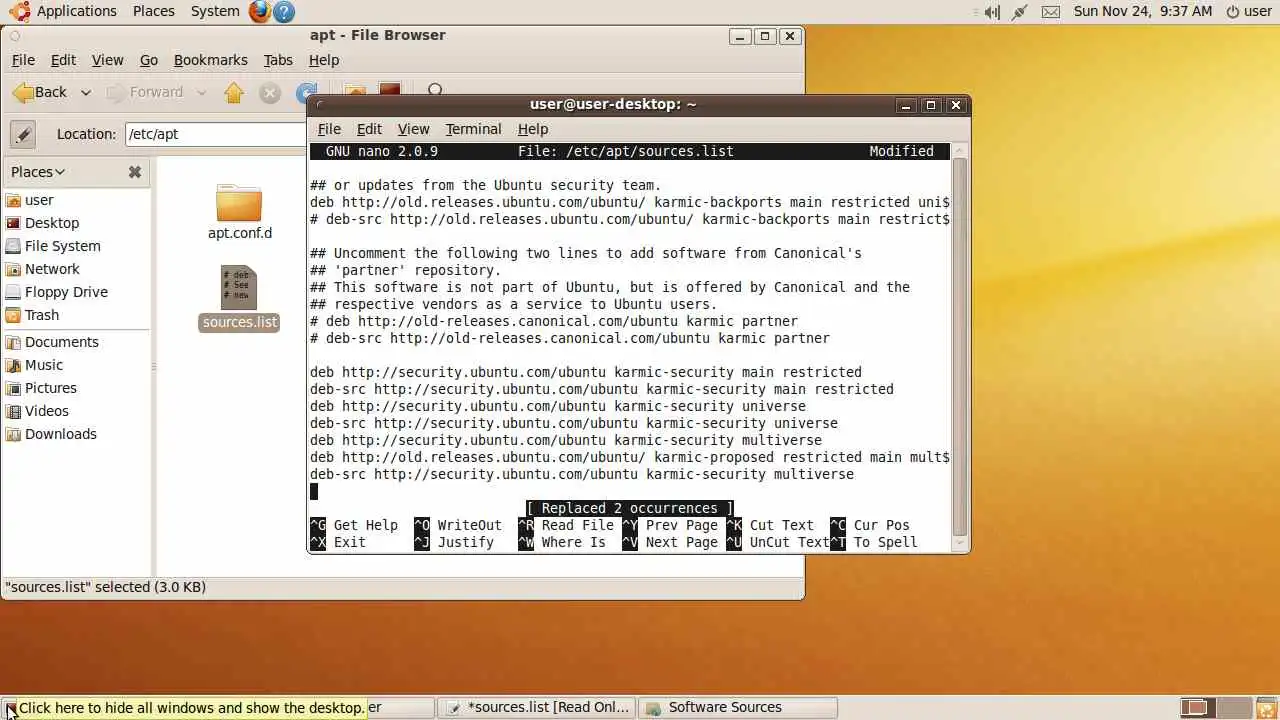1280x720 pixels.
Task: Open Terminal menu in terminal window
Action: coord(473,129)
